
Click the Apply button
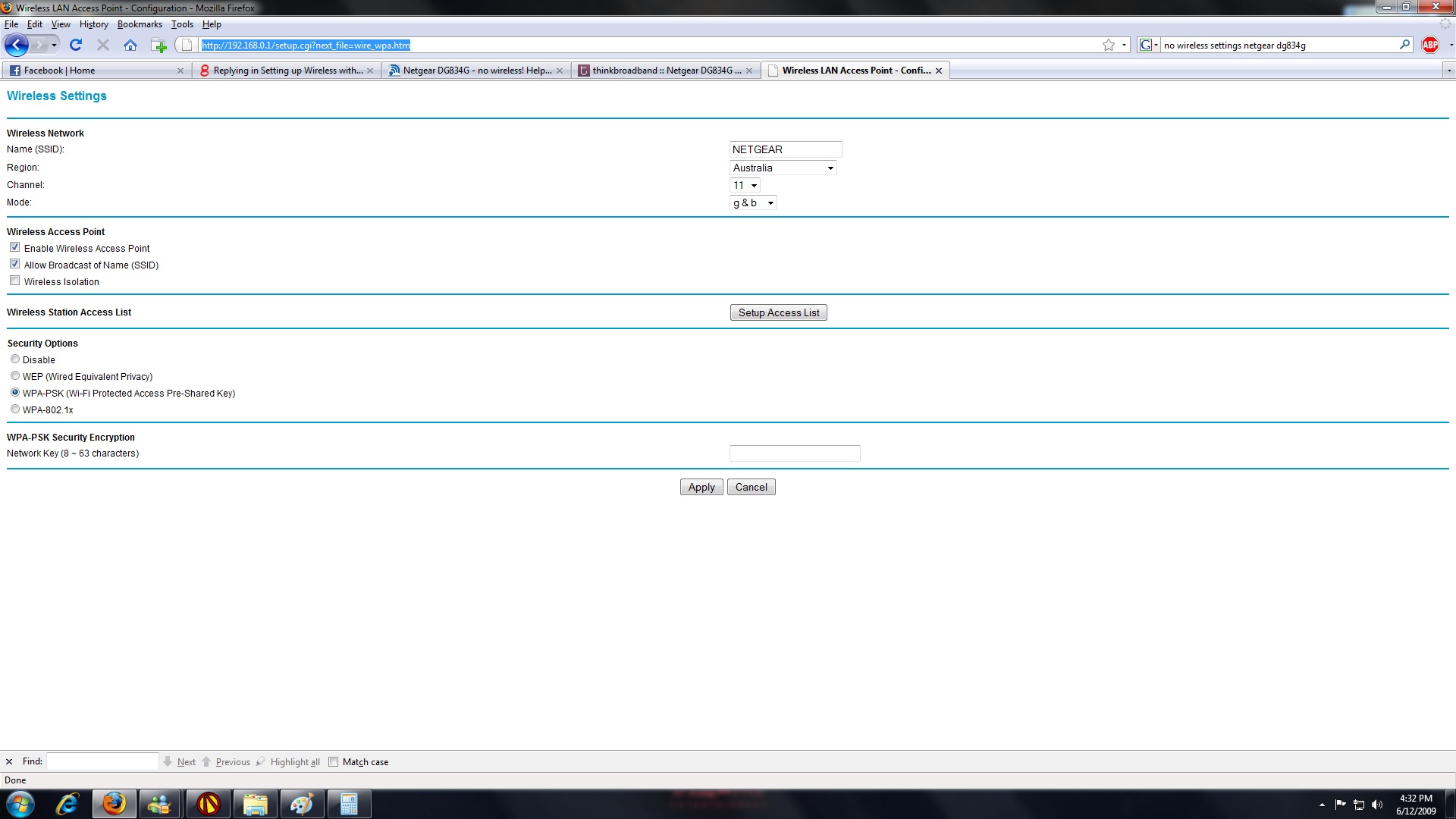701,487
